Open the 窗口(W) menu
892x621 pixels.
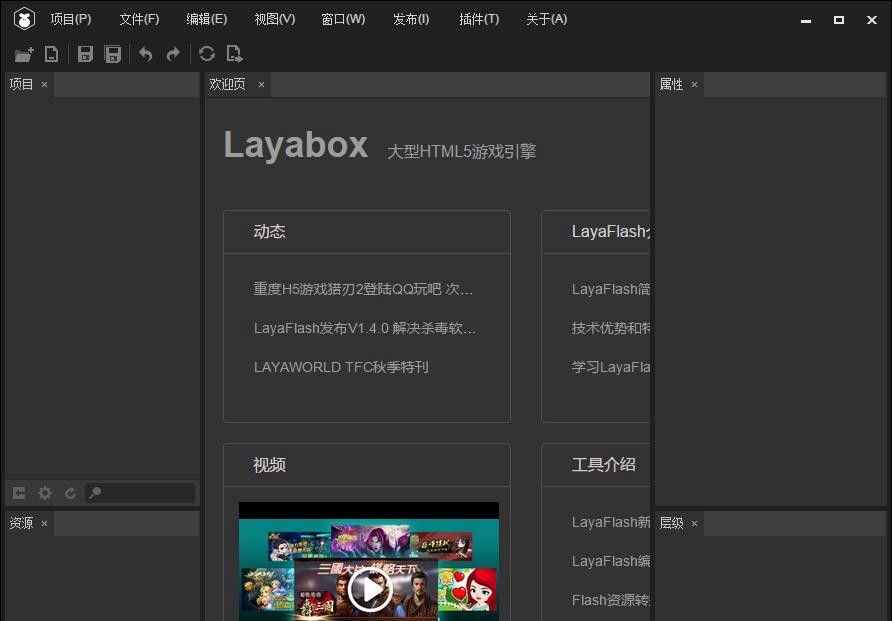pos(343,19)
